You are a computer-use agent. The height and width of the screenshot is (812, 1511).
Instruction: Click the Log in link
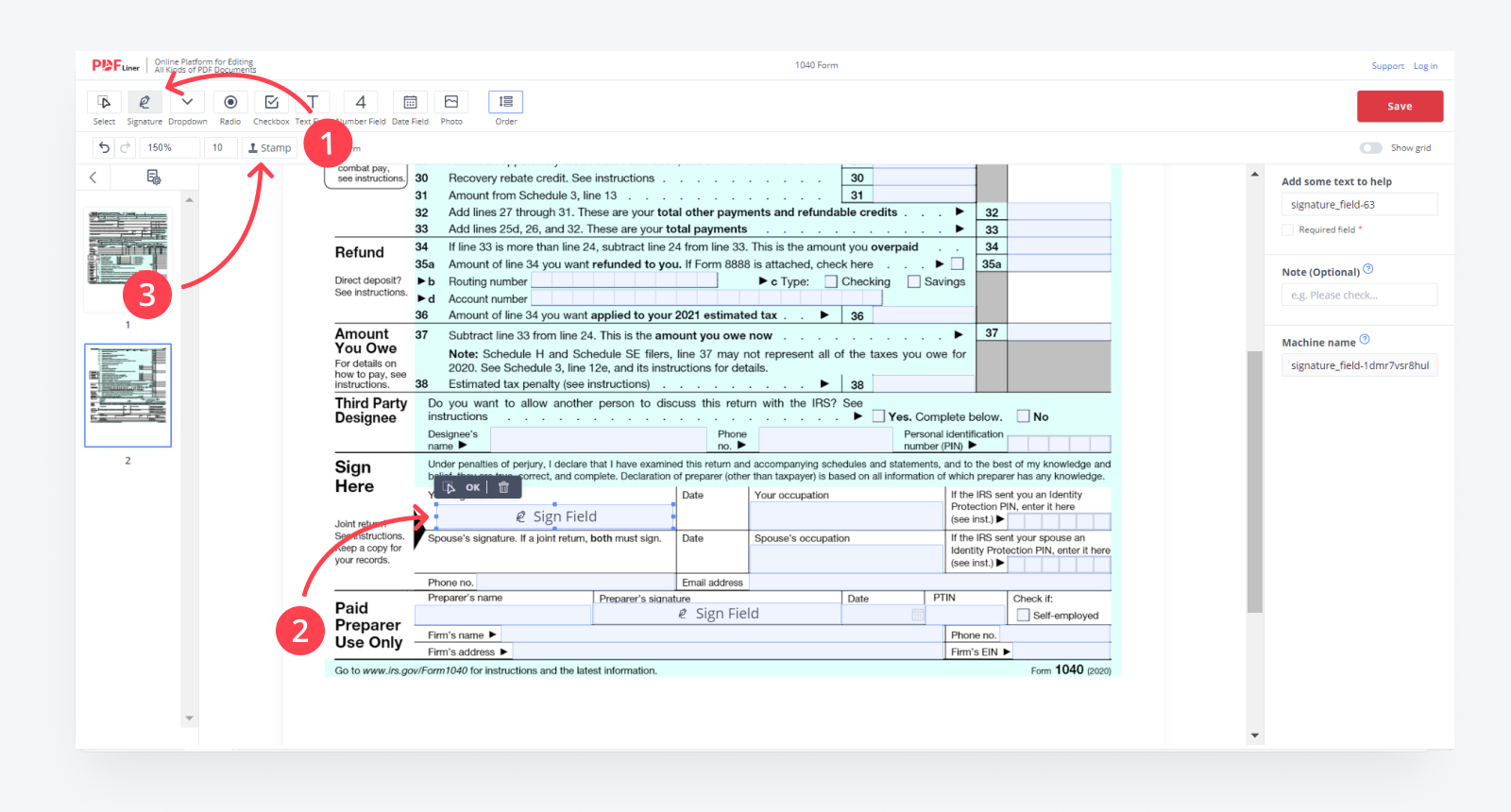click(x=1425, y=66)
